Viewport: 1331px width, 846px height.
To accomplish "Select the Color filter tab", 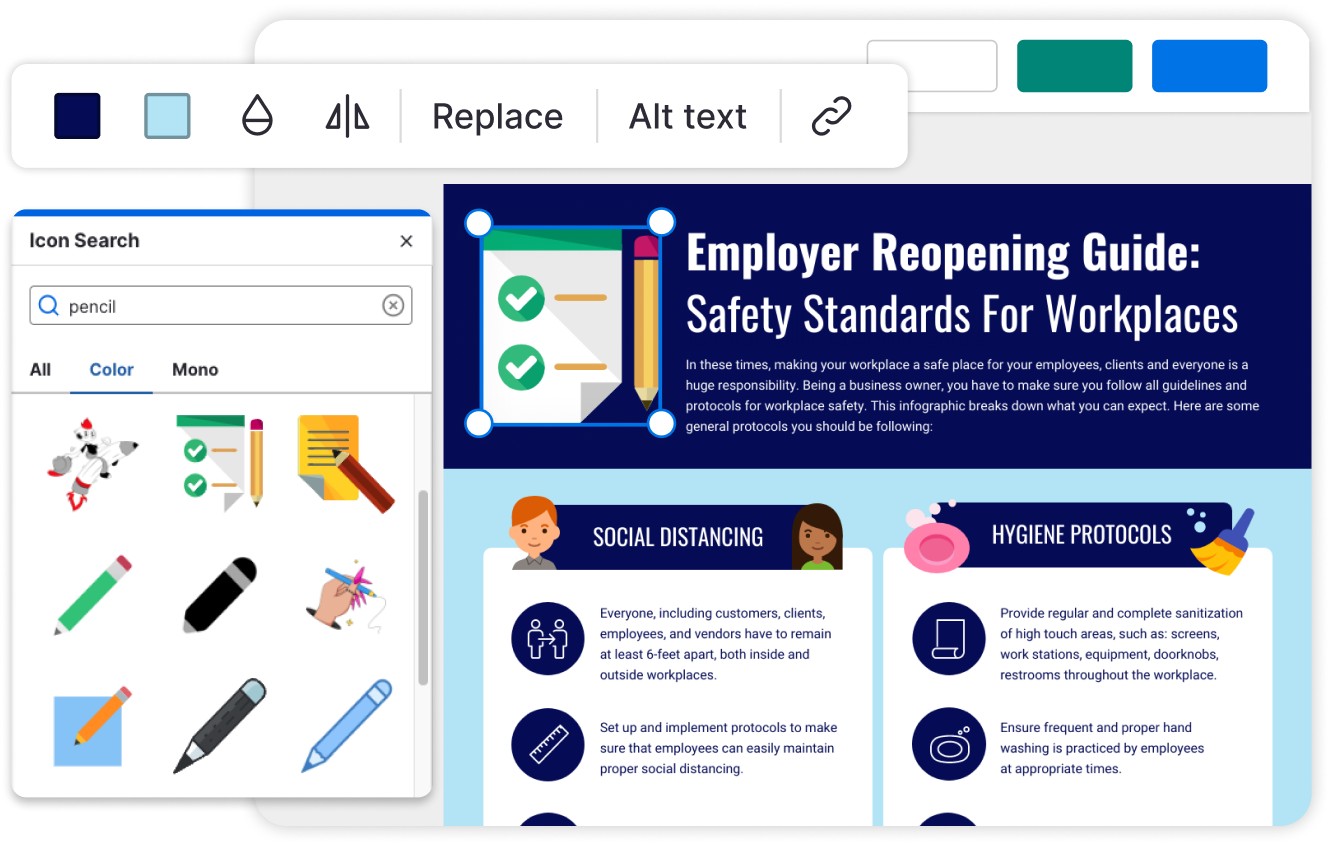I will [x=111, y=369].
